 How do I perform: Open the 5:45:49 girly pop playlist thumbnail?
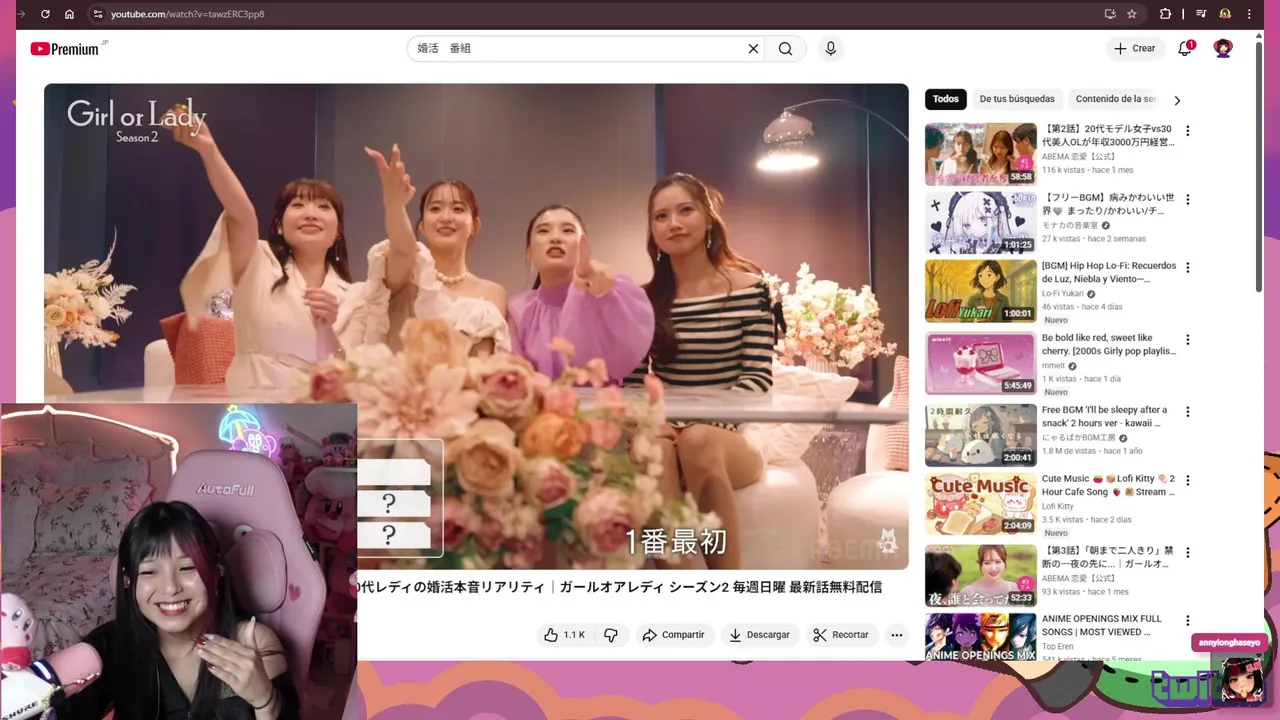[x=980, y=363]
